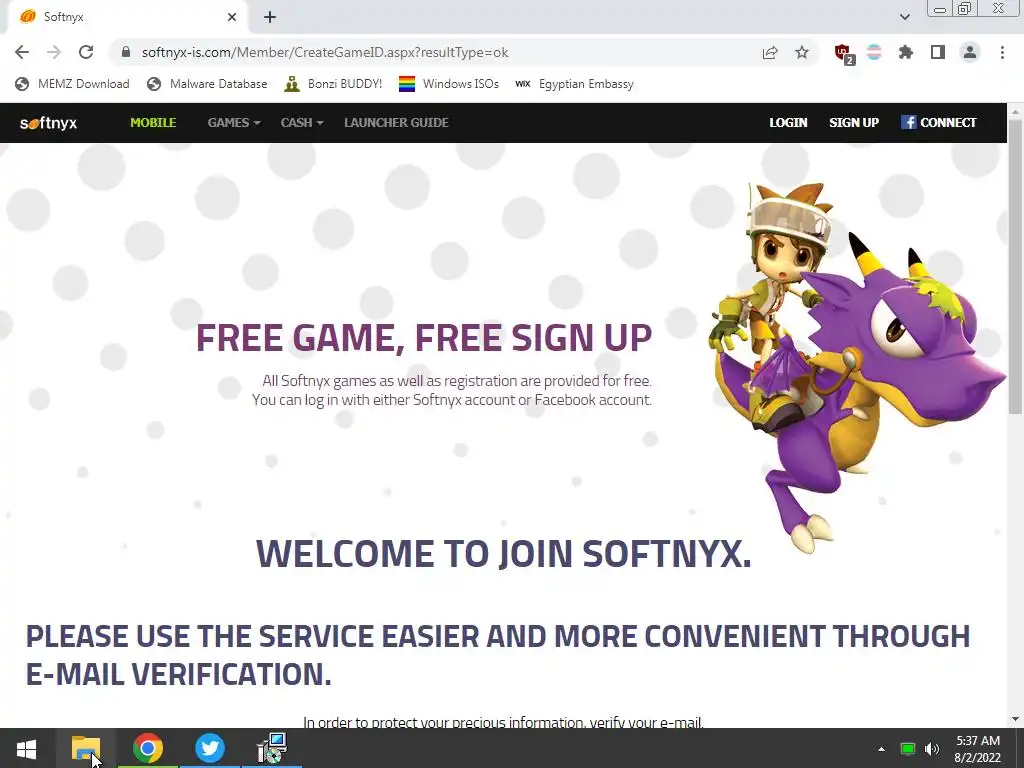Open uBlock Origin extension icon
This screenshot has width=1024, height=768.
[844, 54]
